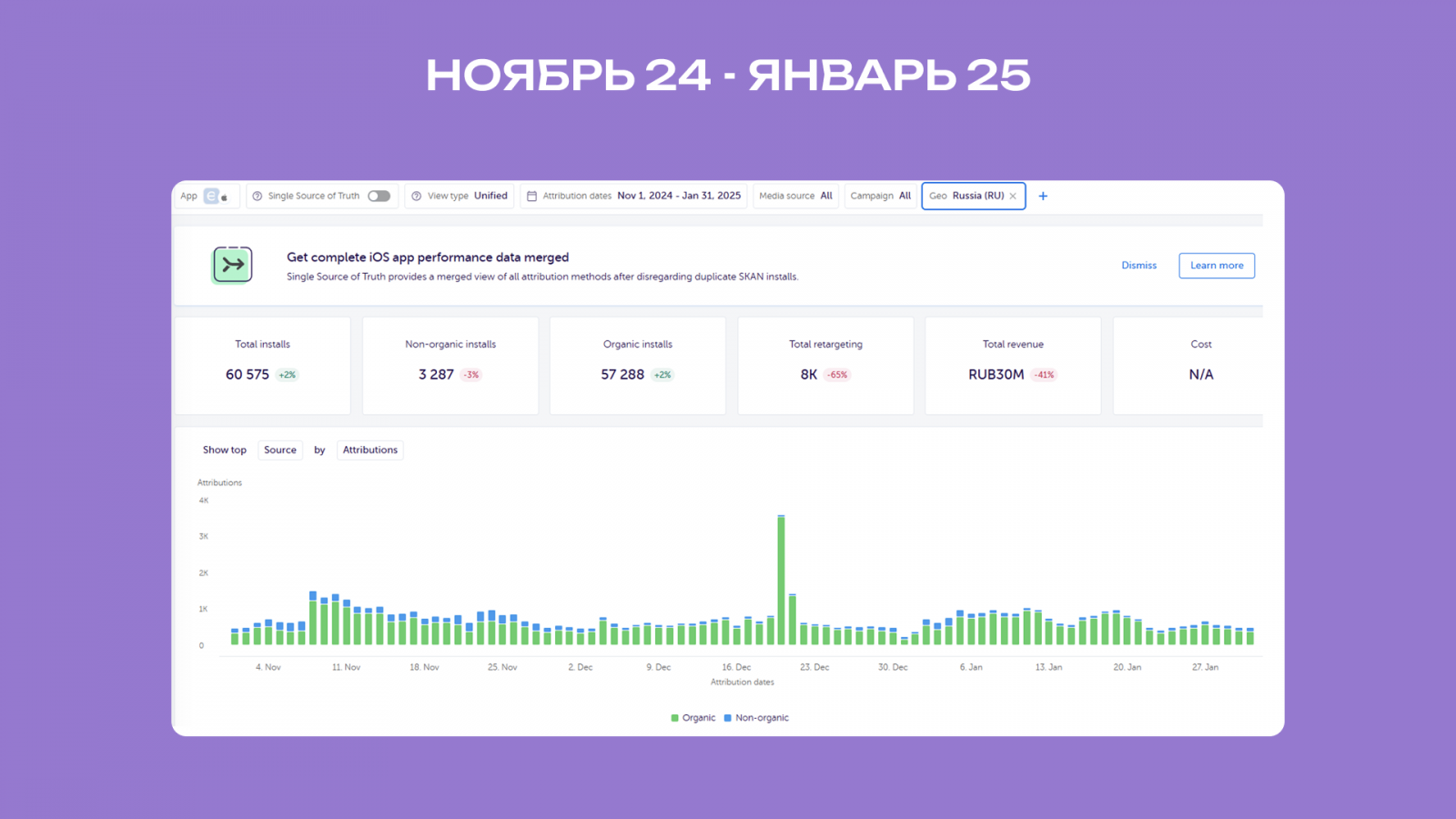1456x819 pixels.
Task: Toggle Non-organic series in the chart legend
Action: coord(756,718)
